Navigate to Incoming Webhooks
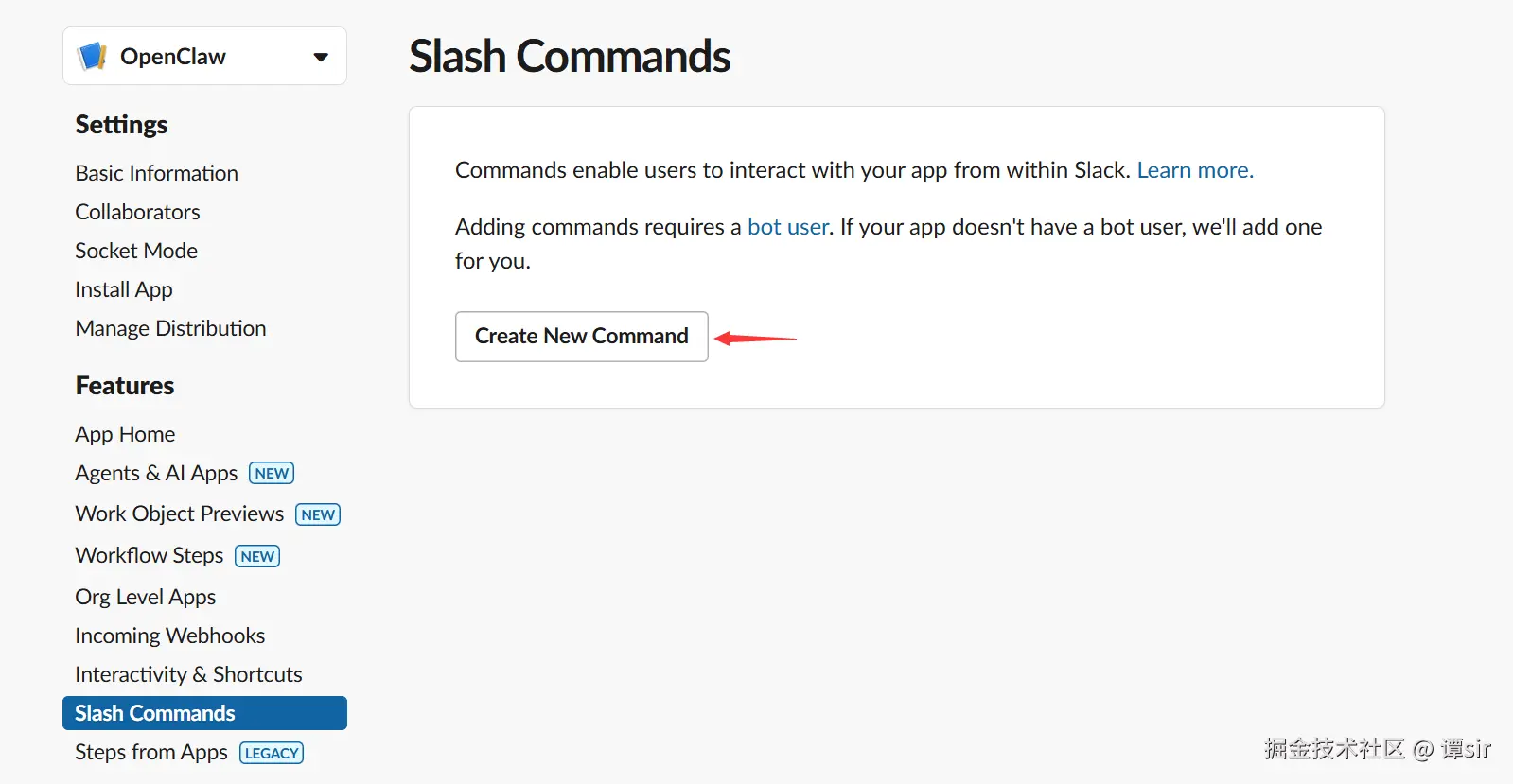 (169, 636)
